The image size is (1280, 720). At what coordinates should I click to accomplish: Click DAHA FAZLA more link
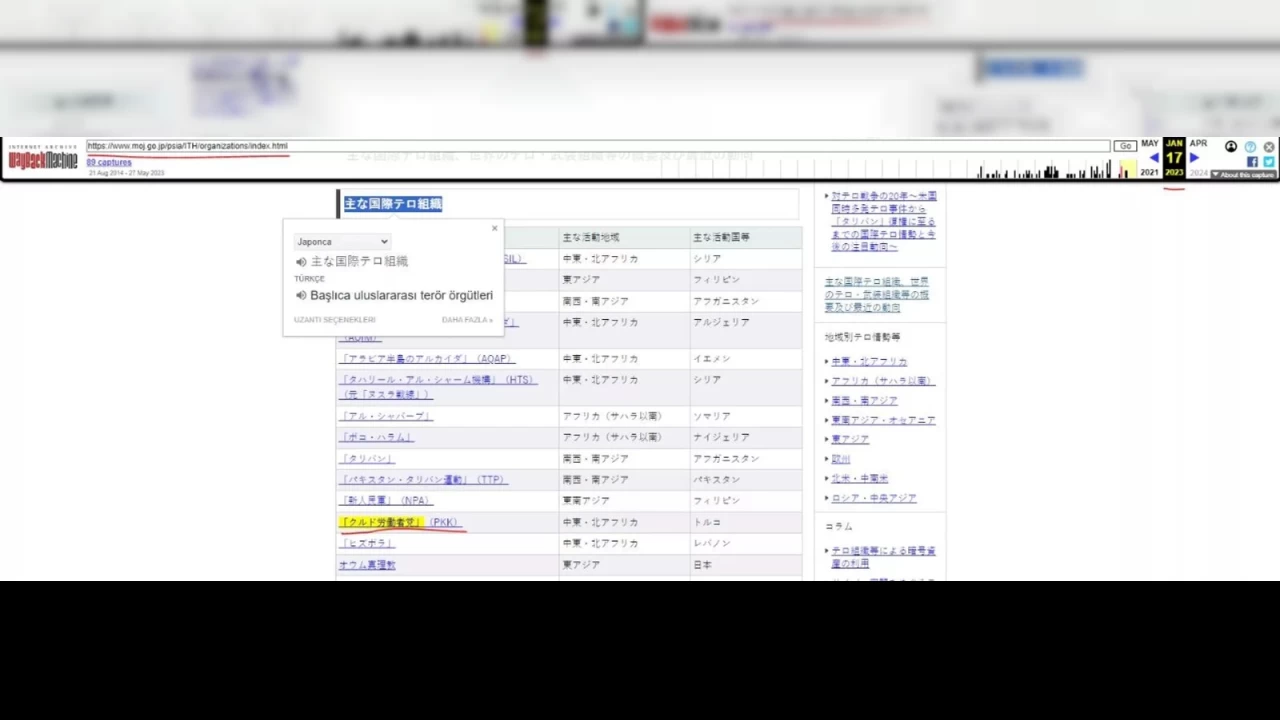[x=467, y=320]
